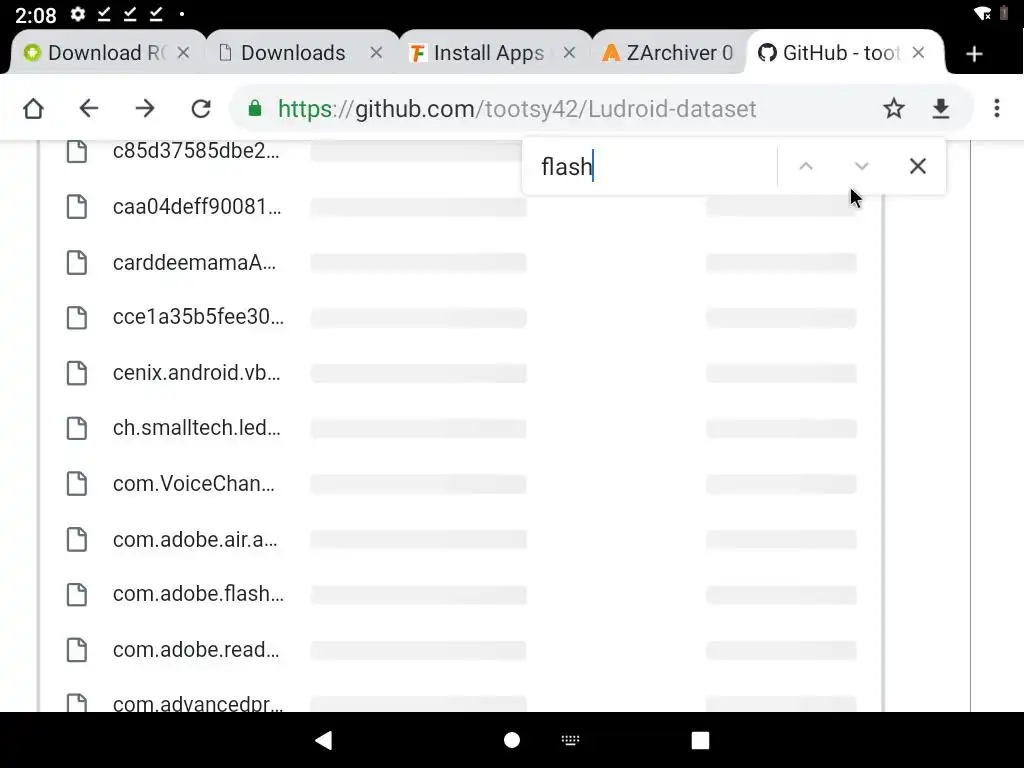Image resolution: width=1024 pixels, height=768 pixels.
Task: Click file icon beside com.adobe.air.a
Action: [77, 539]
